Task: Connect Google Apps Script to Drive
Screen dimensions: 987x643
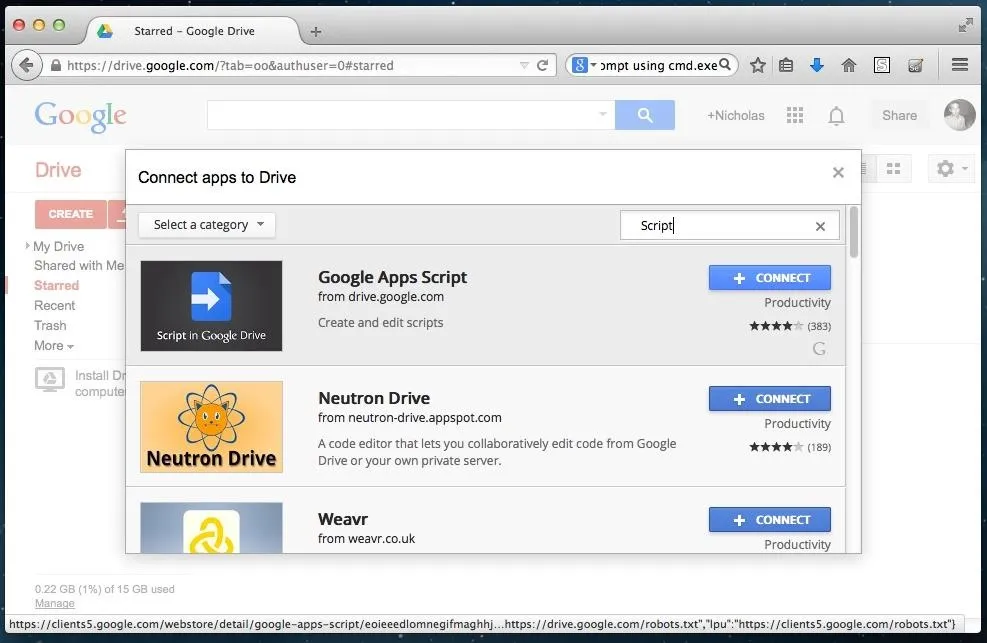Action: coord(770,277)
